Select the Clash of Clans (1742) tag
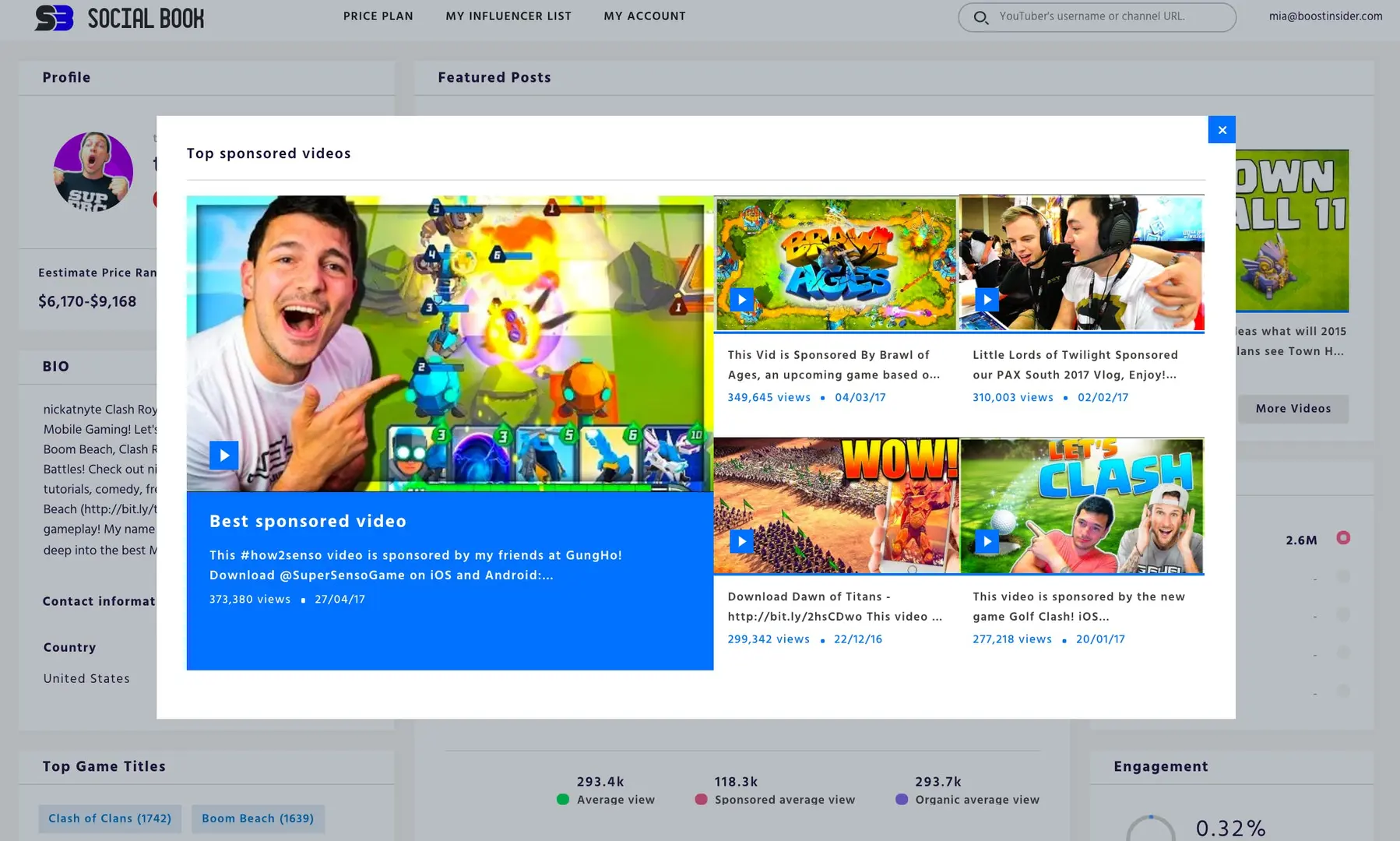This screenshot has height=841, width=1400. pyautogui.click(x=110, y=818)
